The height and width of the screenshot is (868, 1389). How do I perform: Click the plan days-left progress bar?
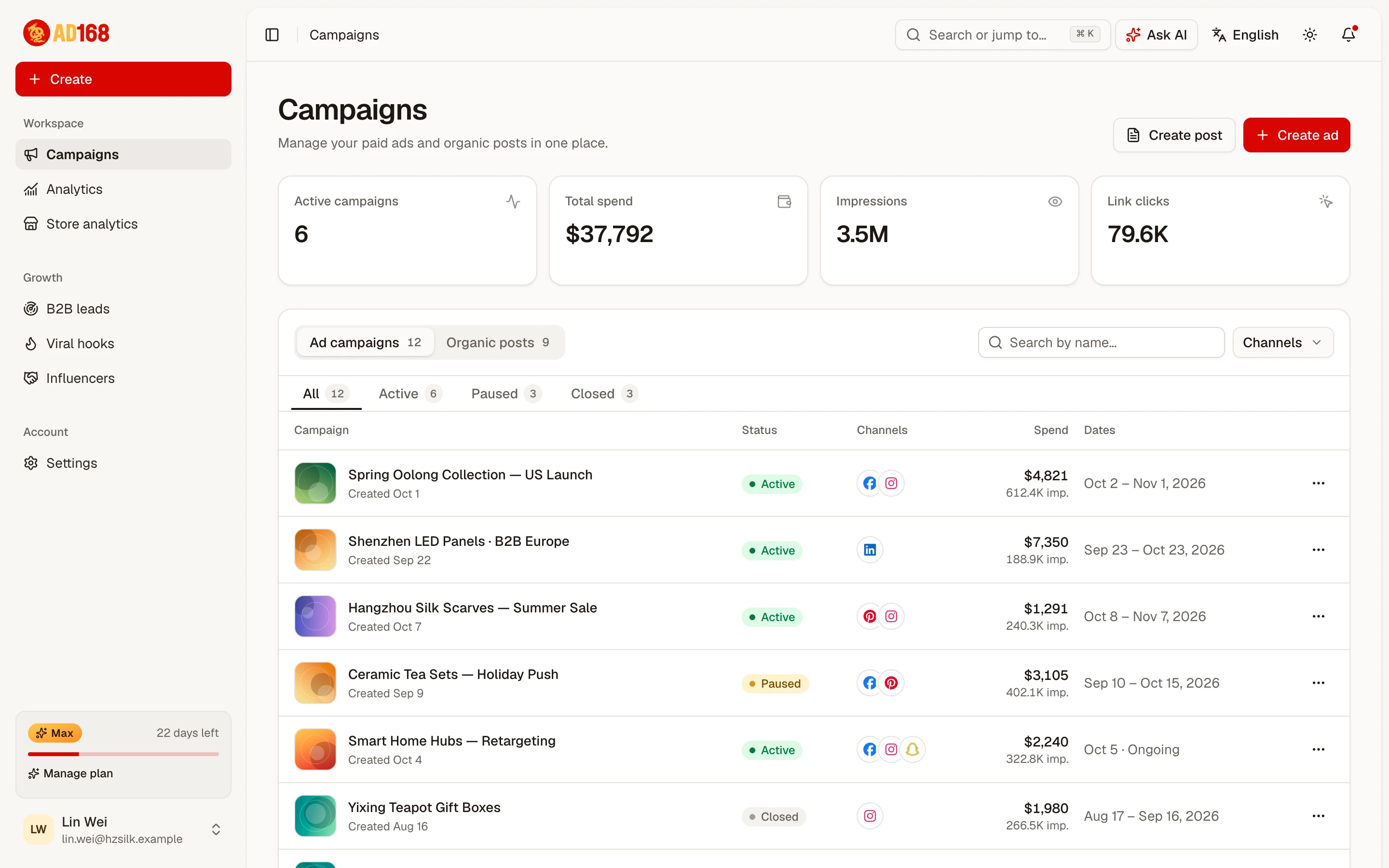click(123, 754)
